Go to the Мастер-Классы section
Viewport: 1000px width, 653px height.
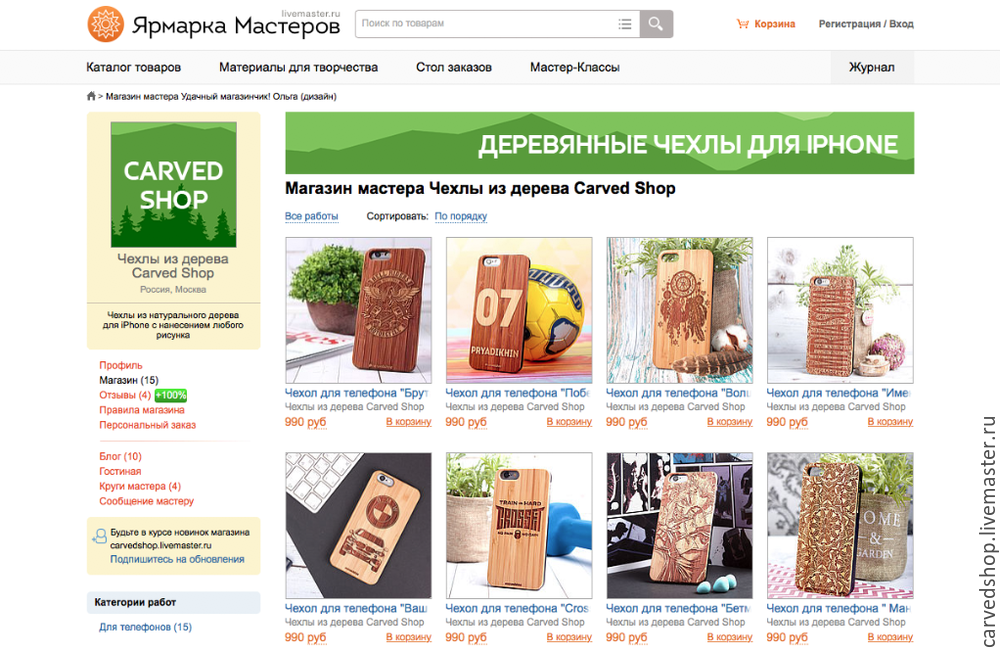click(x=575, y=67)
